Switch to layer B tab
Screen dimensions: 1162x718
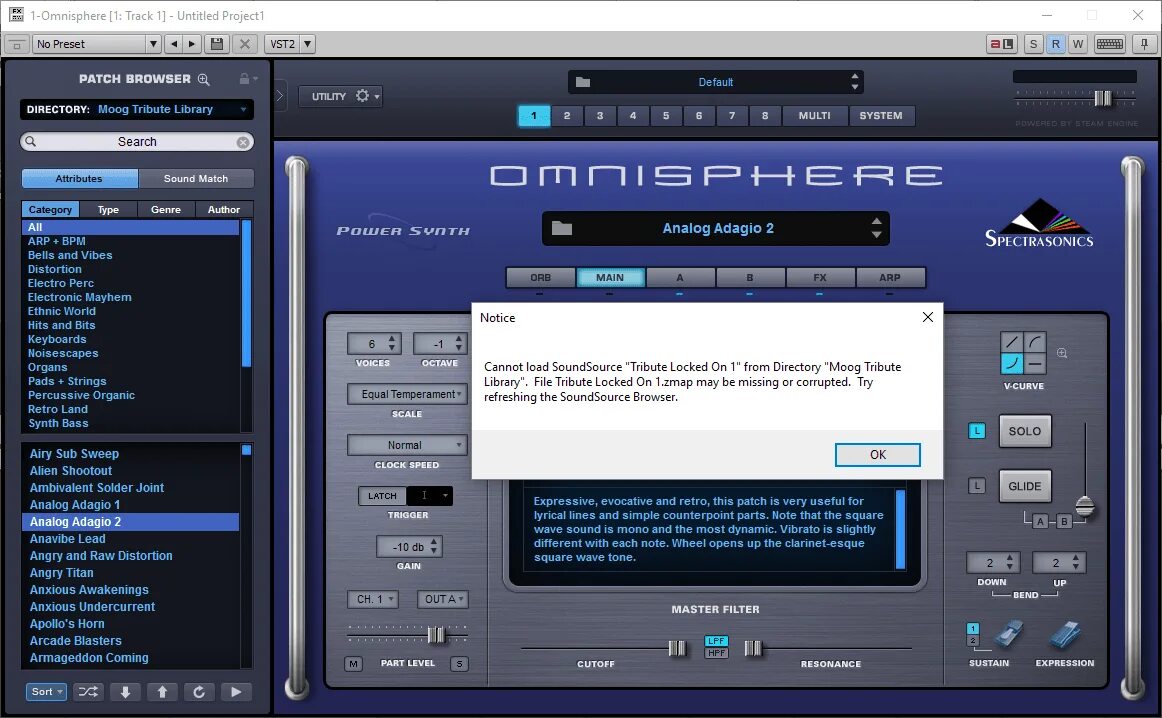[750, 278]
